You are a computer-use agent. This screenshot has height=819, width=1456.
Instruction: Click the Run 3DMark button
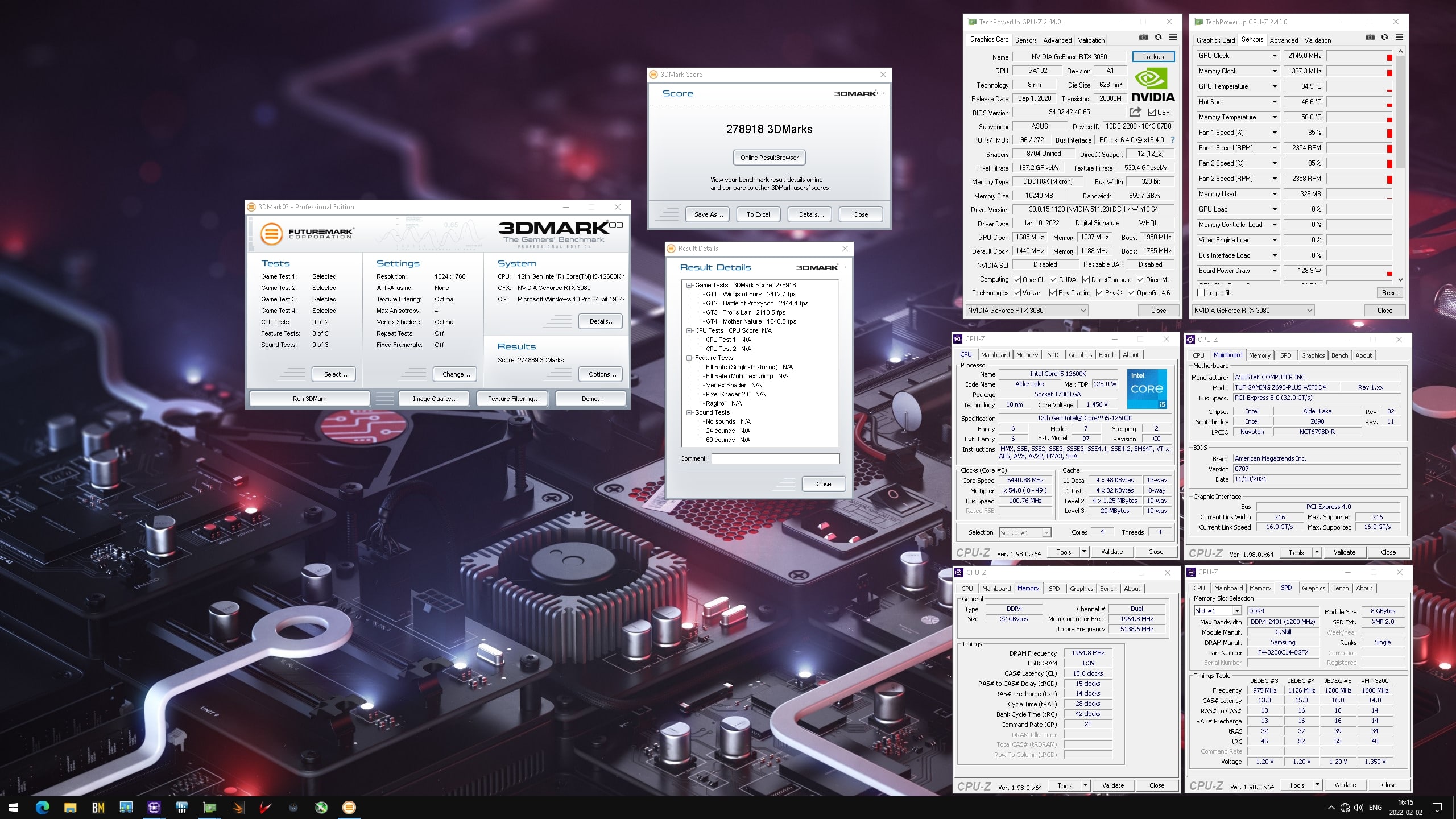[x=309, y=399]
